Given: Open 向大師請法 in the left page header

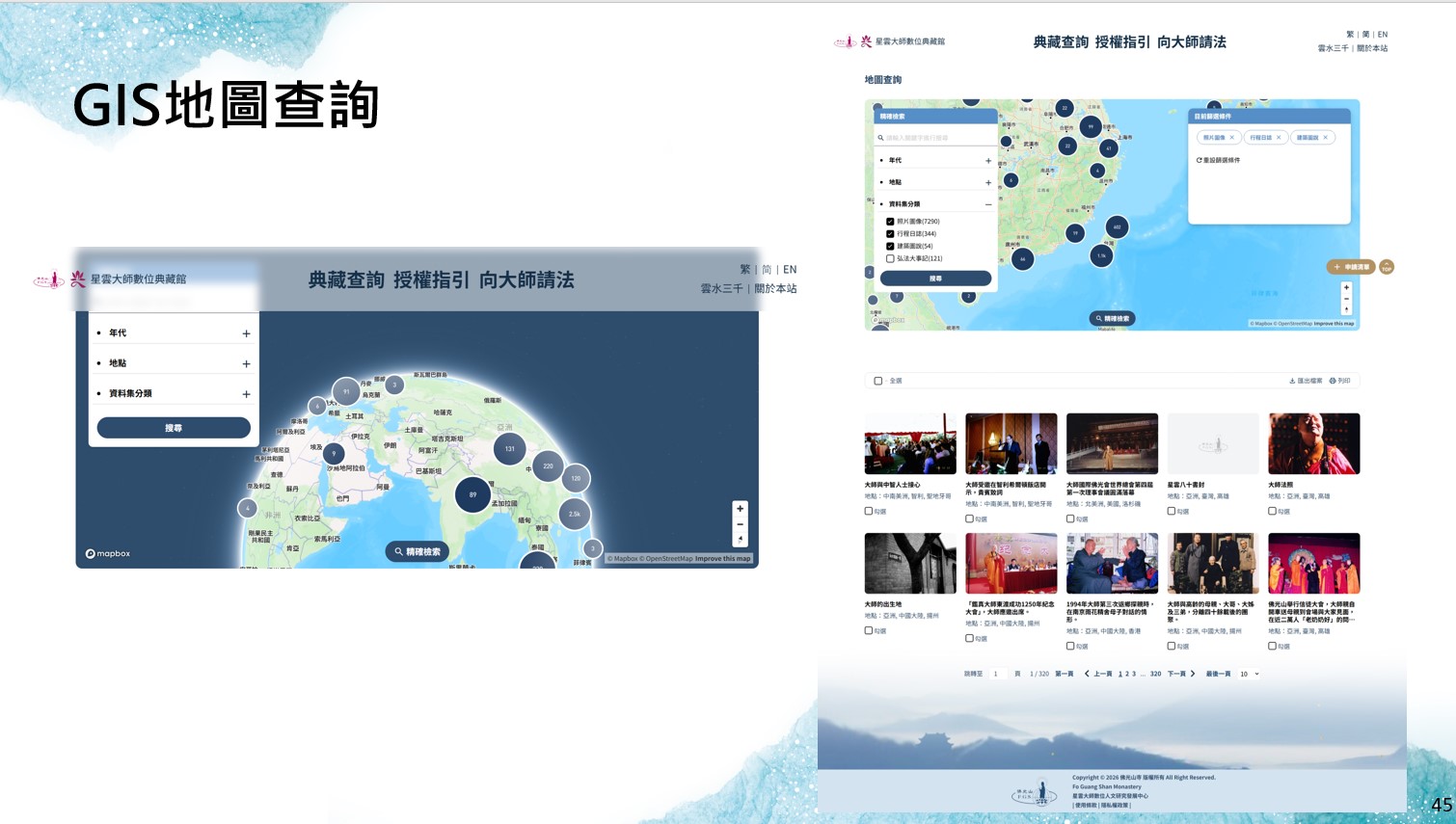Looking at the screenshot, I should (x=526, y=280).
